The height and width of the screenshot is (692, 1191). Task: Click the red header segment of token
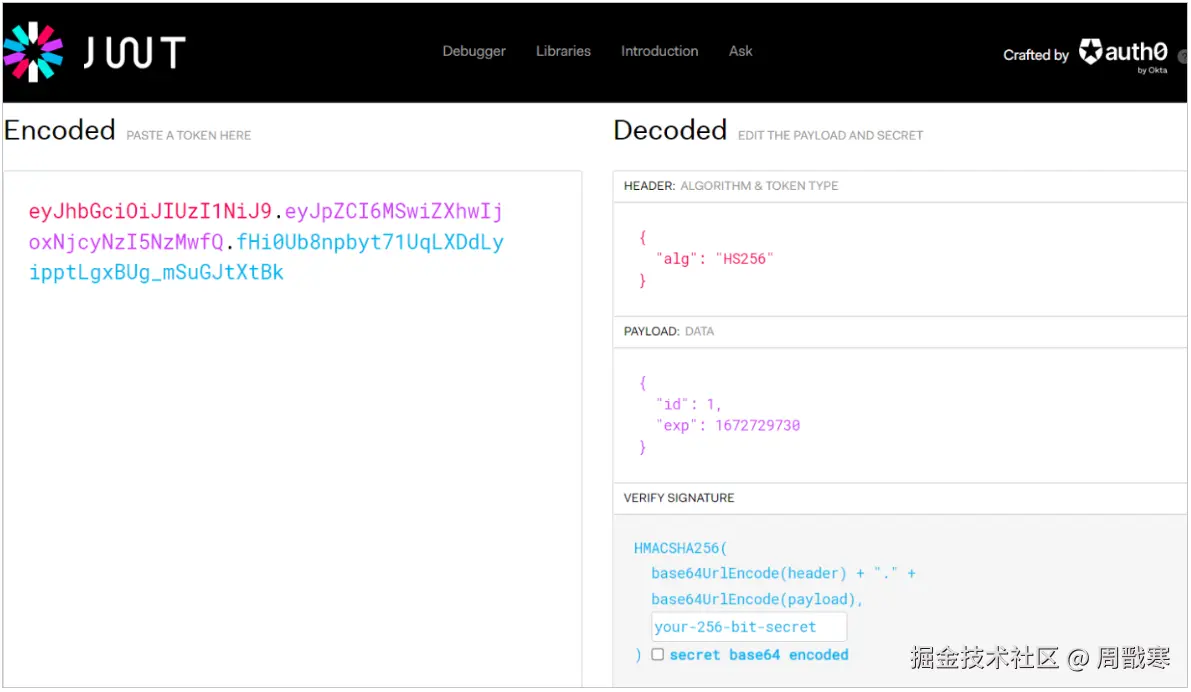[x=150, y=212]
